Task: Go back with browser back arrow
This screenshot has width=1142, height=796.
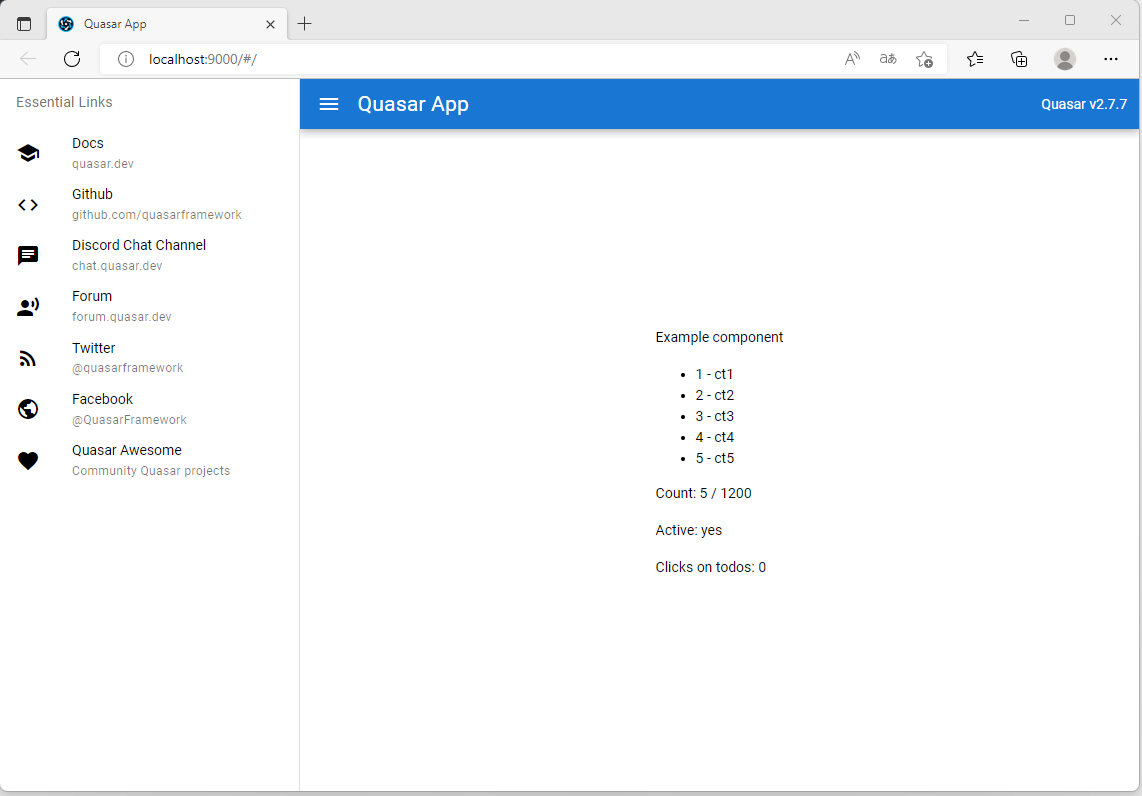Action: pos(28,59)
